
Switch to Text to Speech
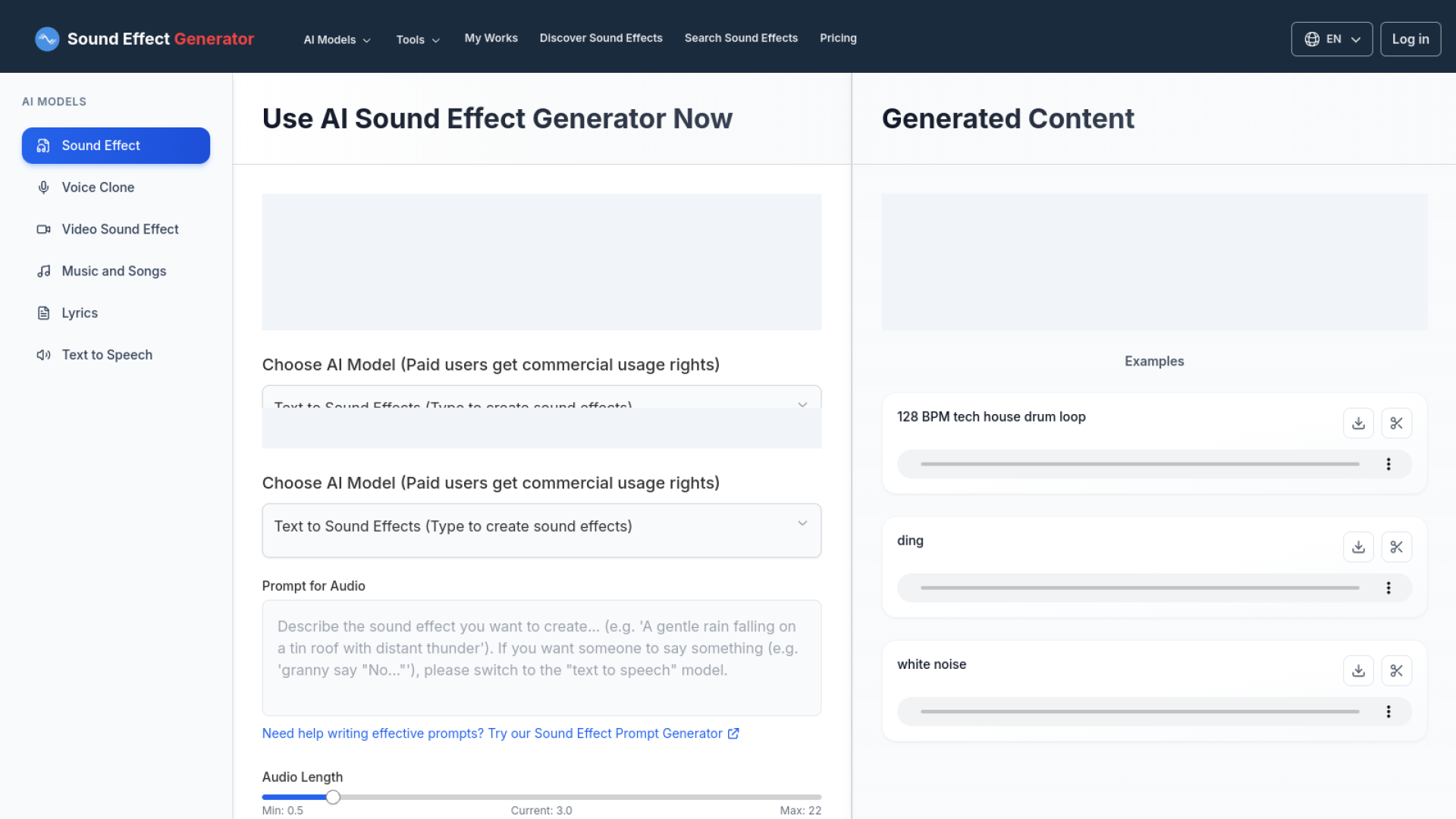(x=107, y=354)
